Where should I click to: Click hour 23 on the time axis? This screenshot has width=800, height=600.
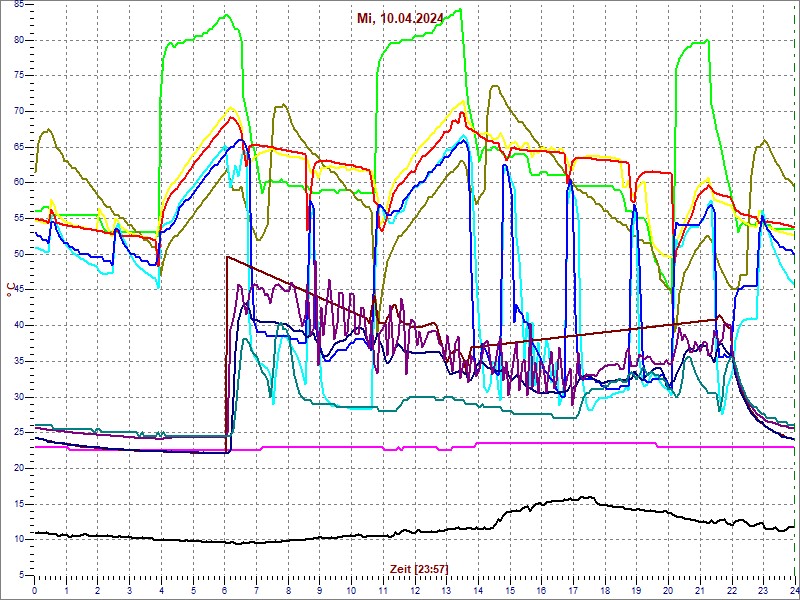tap(763, 590)
